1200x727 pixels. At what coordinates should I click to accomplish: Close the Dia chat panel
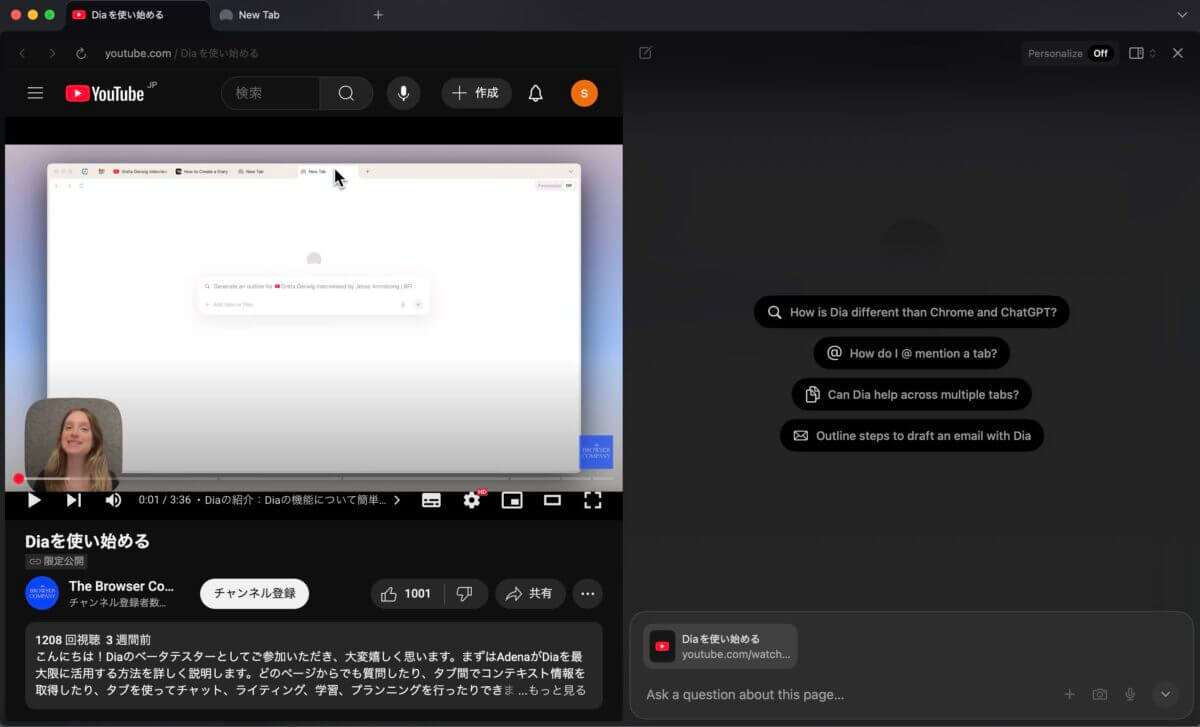click(1178, 53)
